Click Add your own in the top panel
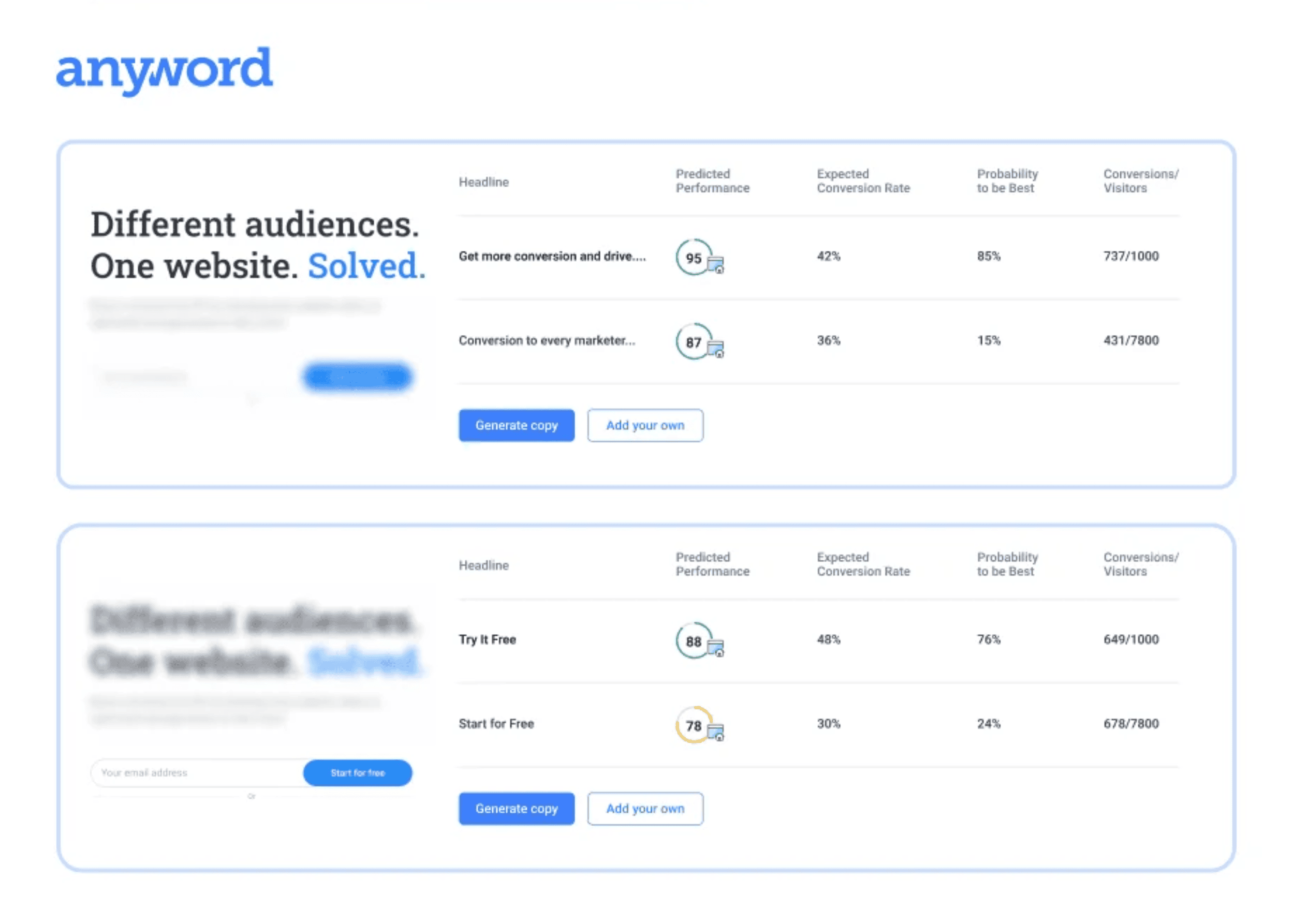The height and width of the screenshot is (924, 1294). pos(645,426)
